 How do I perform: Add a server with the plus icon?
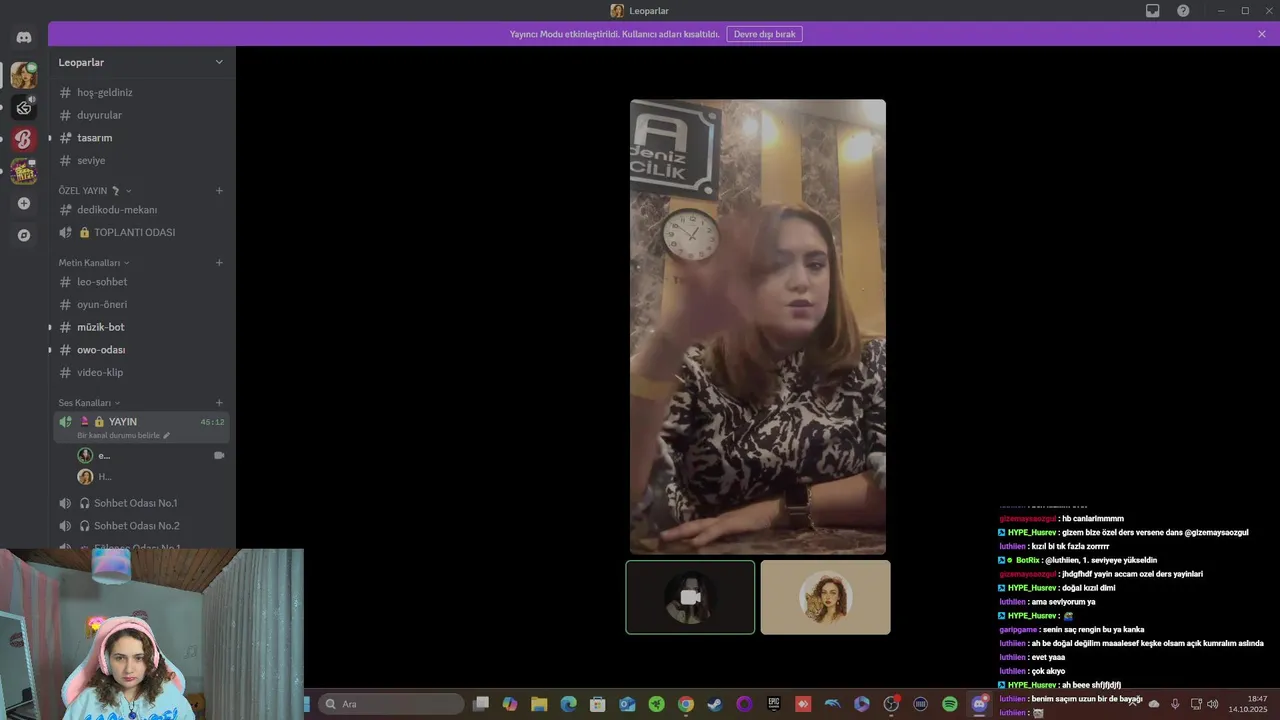[x=24, y=203]
